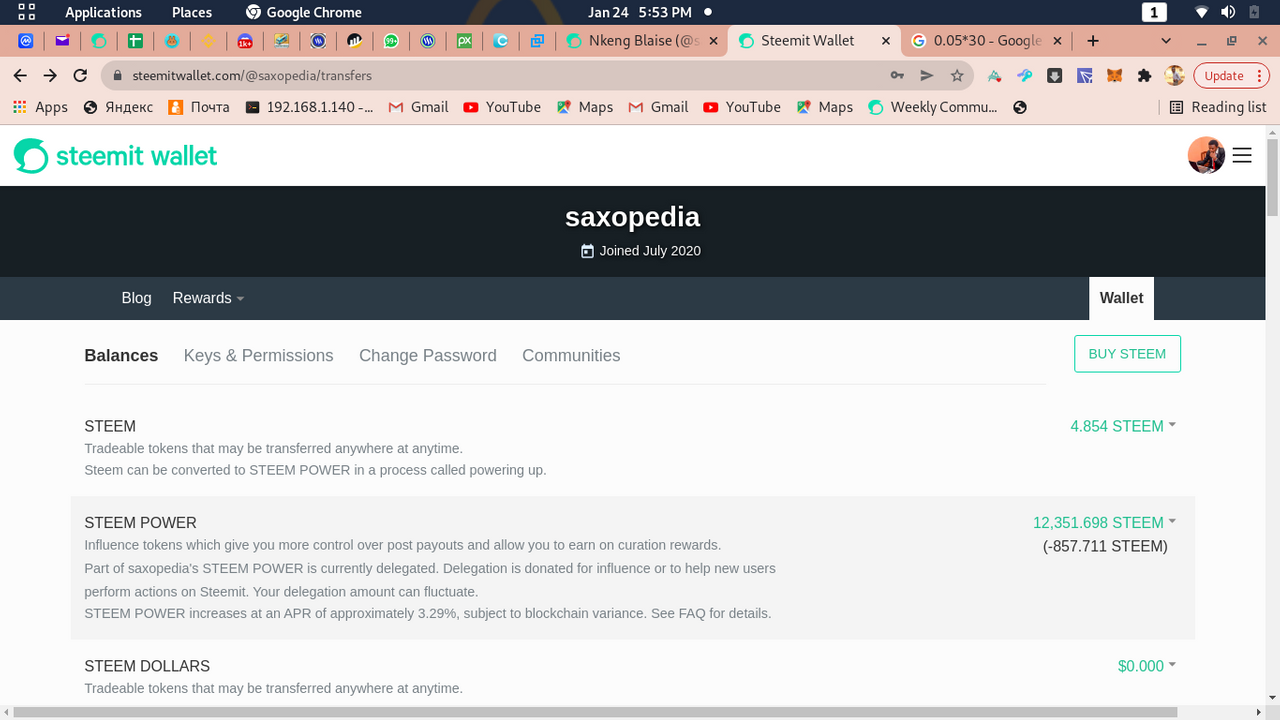
Task: Switch to the pinned PancakeSwap bunny tab
Action: click(172, 41)
